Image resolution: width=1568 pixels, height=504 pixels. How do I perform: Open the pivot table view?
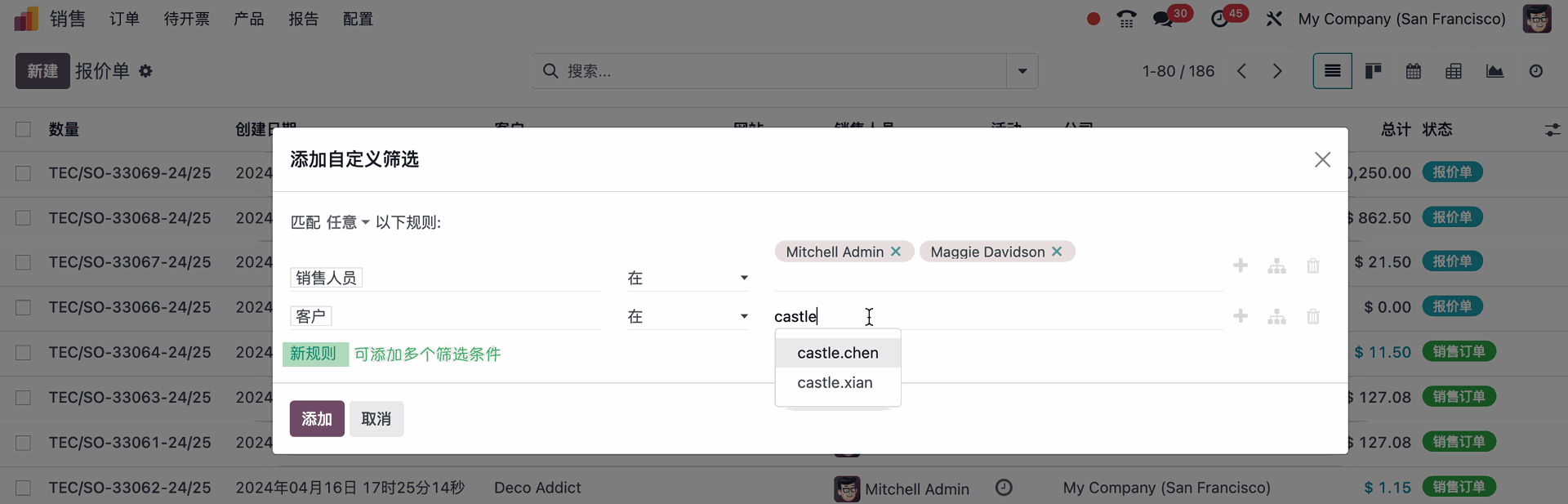(x=1454, y=71)
